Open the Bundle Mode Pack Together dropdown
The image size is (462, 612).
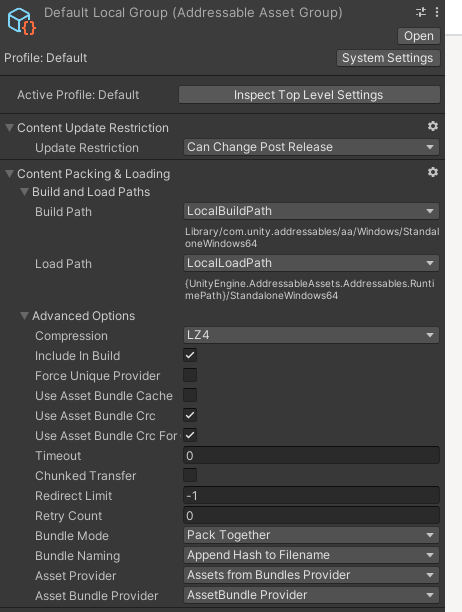(x=311, y=535)
